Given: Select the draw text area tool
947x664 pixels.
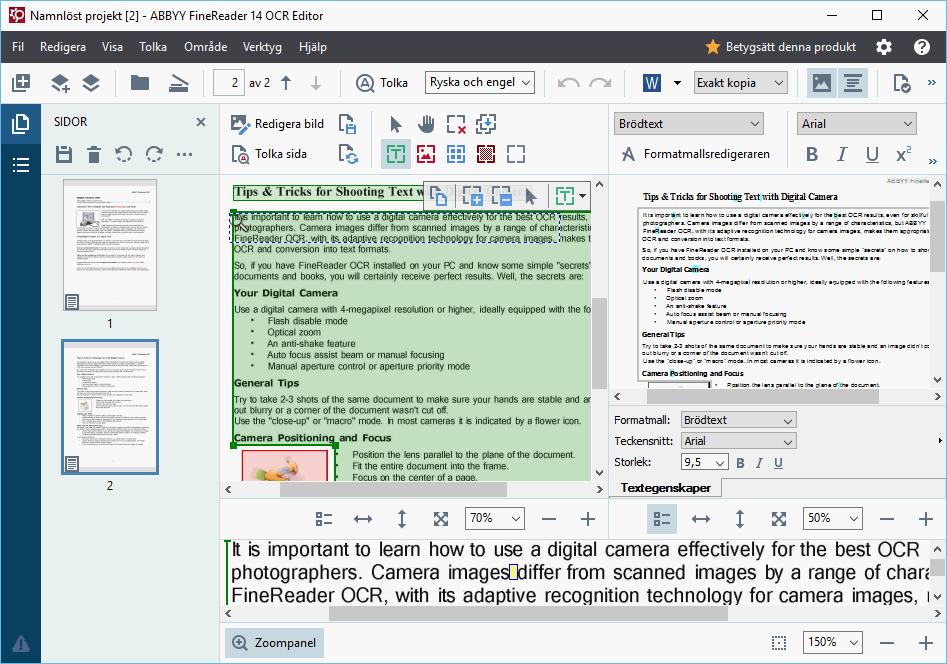Looking at the screenshot, I should click(396, 154).
